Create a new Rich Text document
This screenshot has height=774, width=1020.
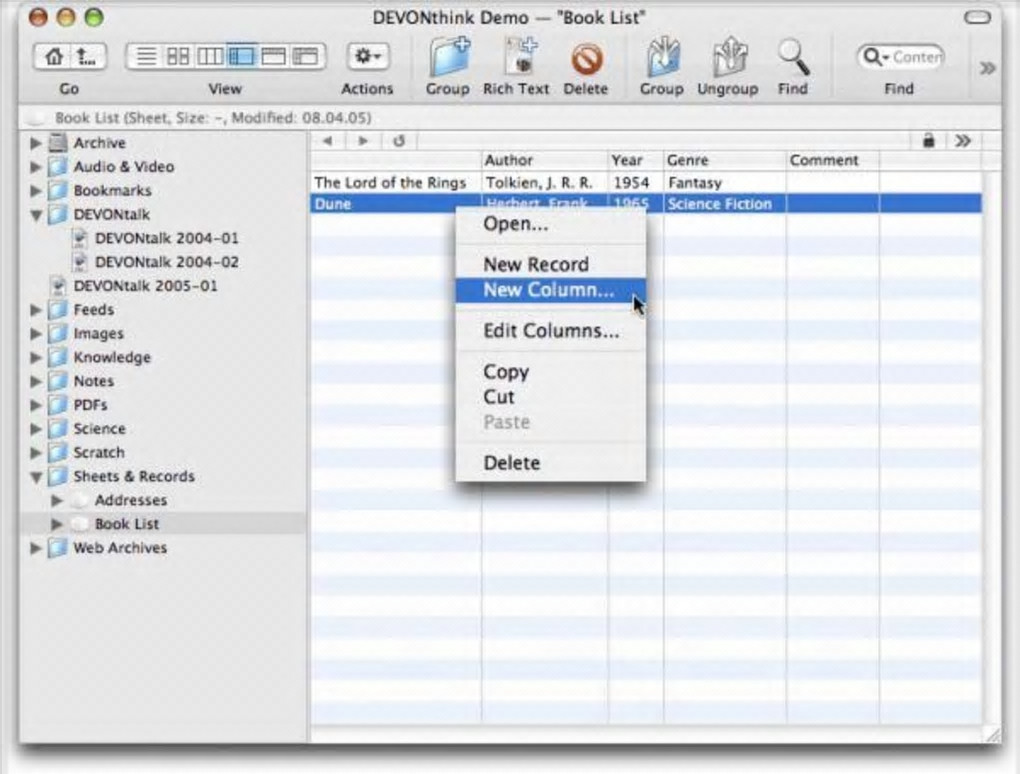pos(519,57)
